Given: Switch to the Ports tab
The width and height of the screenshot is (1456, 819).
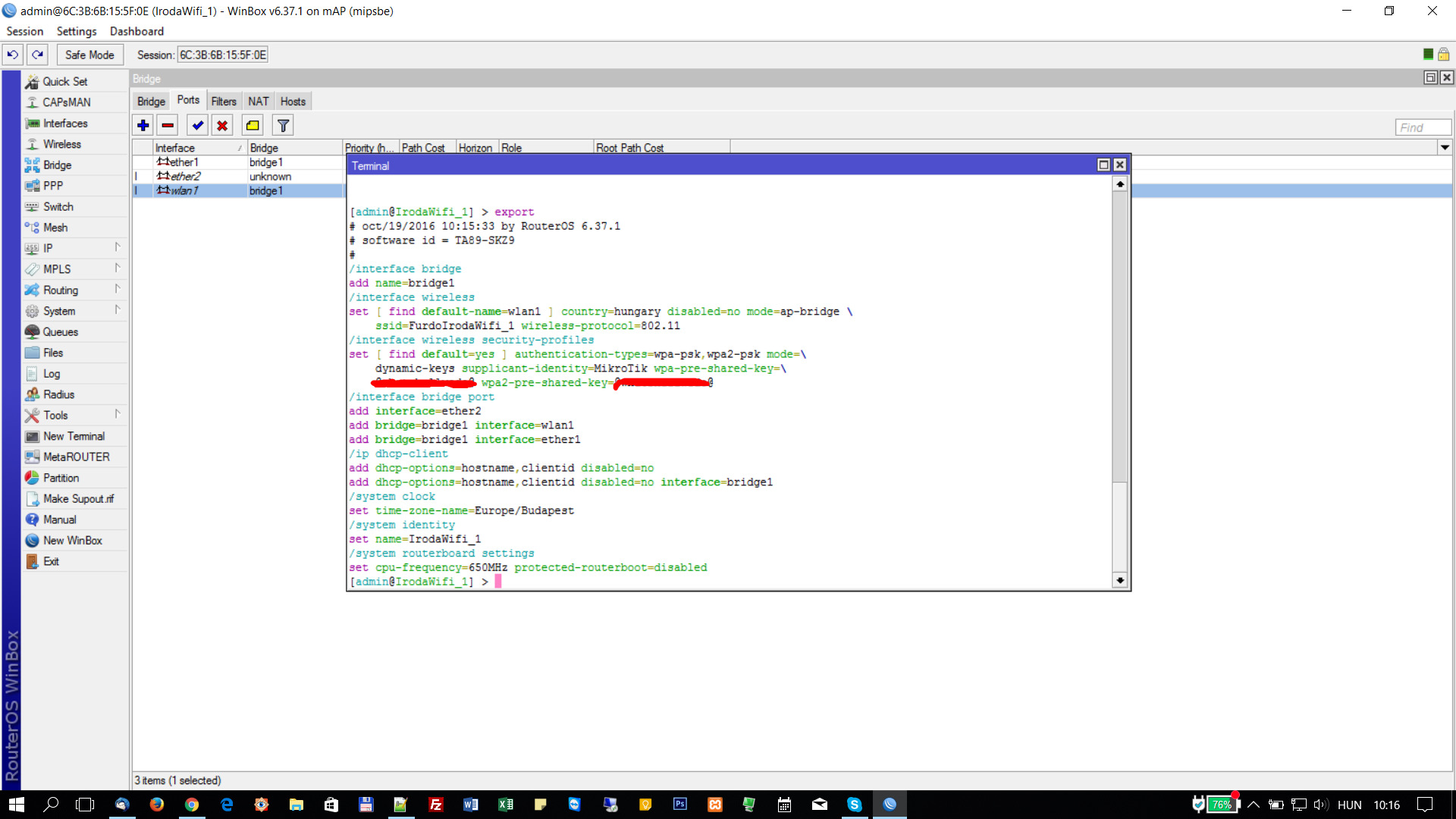Looking at the screenshot, I should click(x=188, y=100).
